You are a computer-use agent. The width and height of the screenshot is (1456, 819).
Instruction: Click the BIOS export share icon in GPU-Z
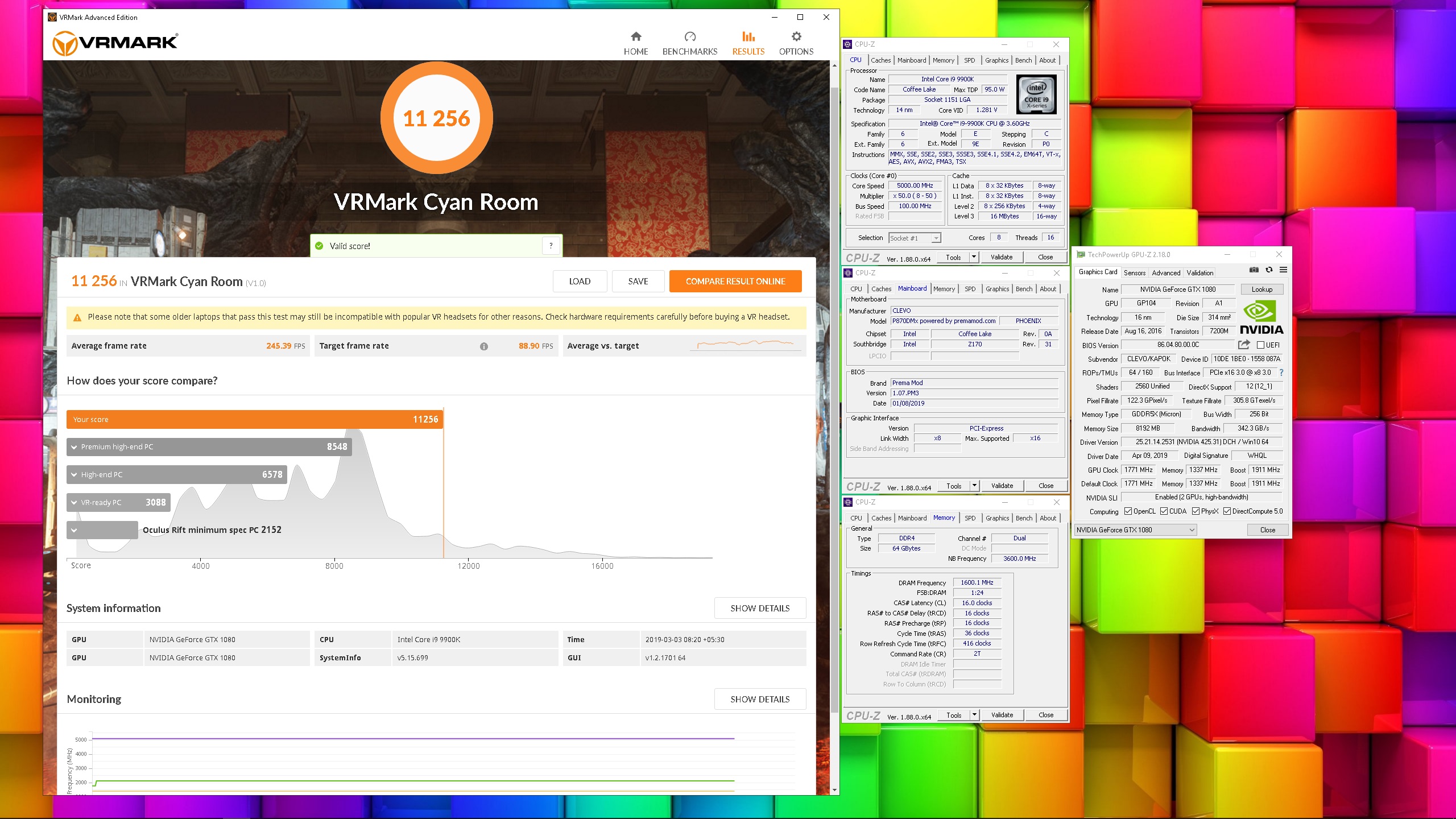[1244, 345]
